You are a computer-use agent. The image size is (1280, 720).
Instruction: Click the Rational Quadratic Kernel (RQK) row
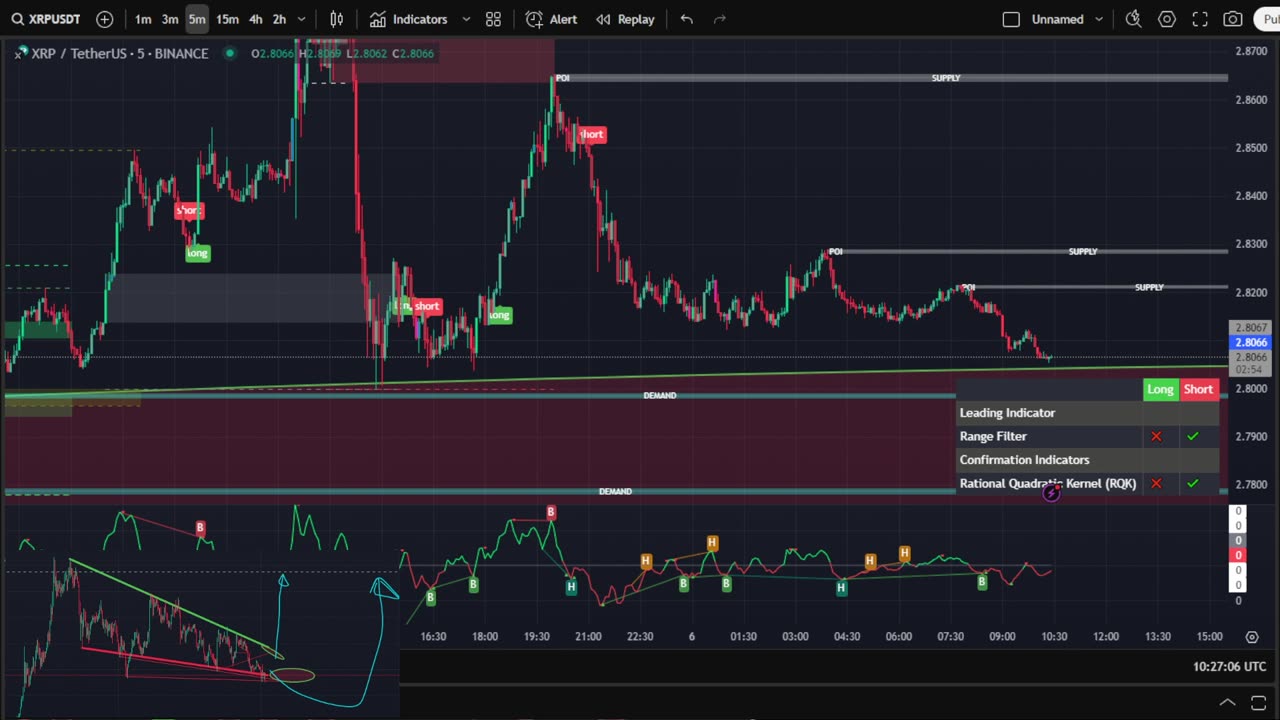pyautogui.click(x=1048, y=483)
